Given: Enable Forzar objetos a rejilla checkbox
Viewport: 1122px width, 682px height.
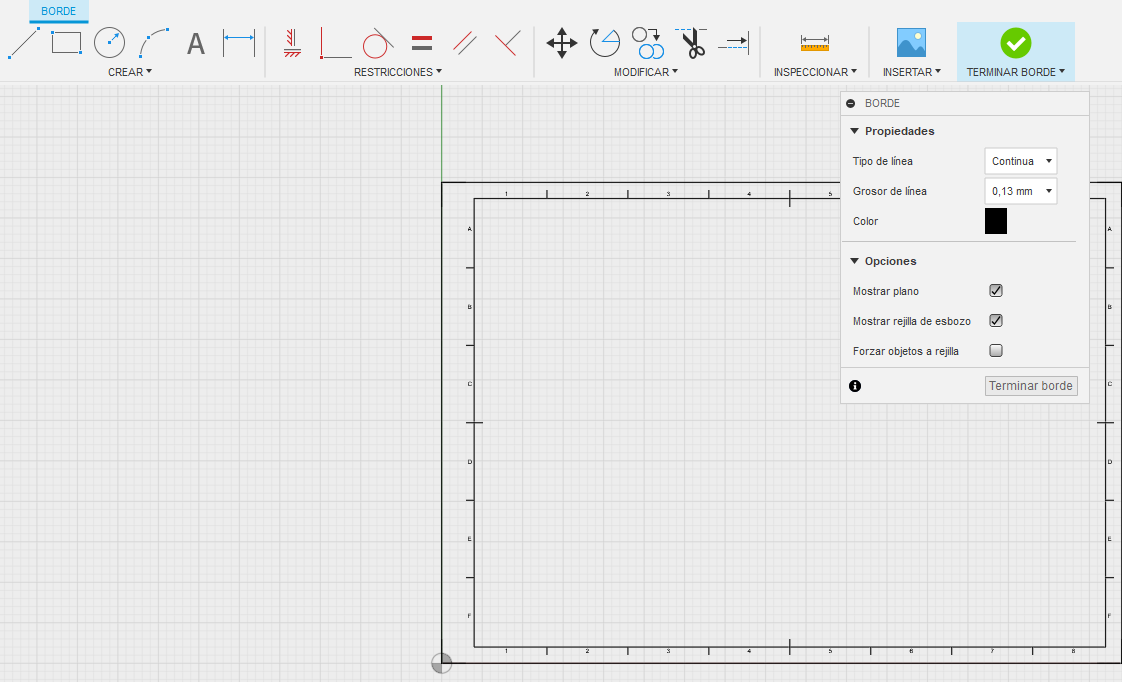Looking at the screenshot, I should pyautogui.click(x=996, y=351).
